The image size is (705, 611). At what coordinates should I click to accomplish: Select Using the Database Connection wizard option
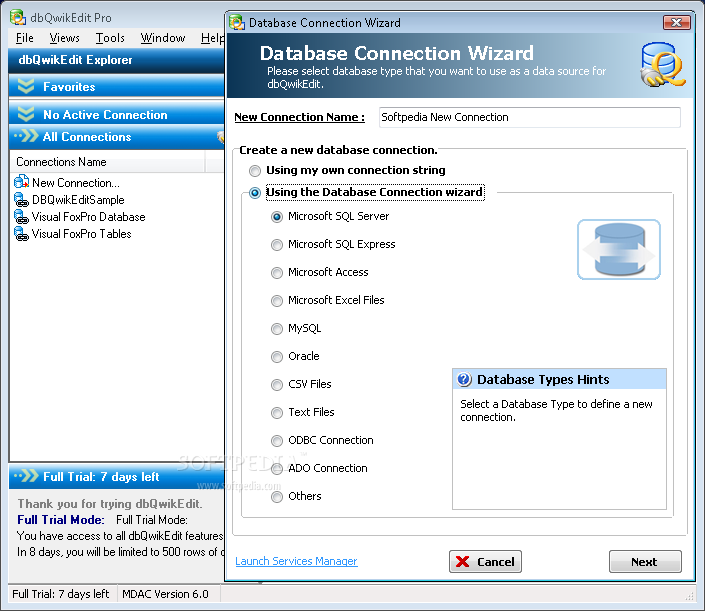tap(255, 193)
